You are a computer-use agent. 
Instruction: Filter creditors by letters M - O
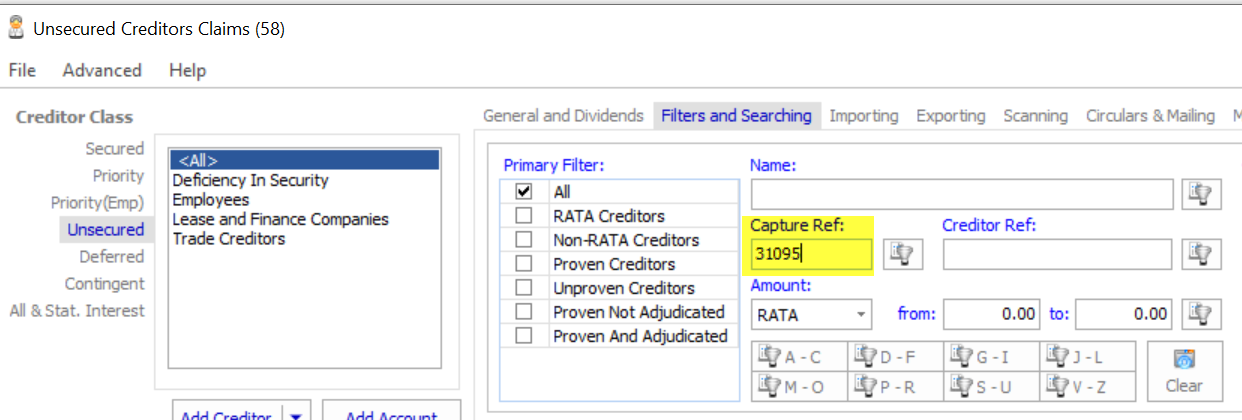[798, 386]
